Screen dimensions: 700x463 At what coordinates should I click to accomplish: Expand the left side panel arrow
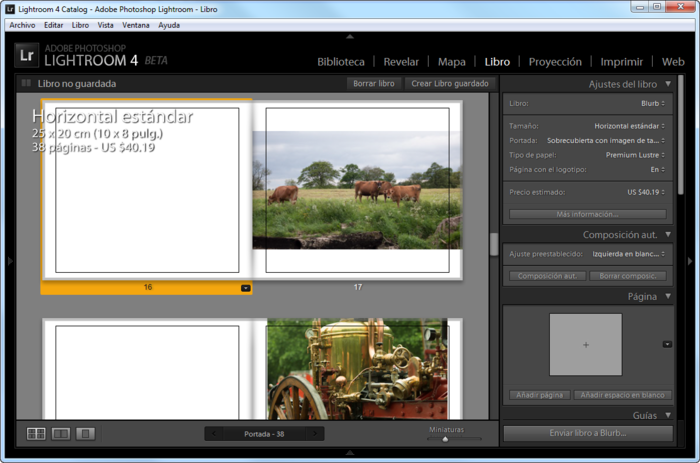[x=10, y=261]
